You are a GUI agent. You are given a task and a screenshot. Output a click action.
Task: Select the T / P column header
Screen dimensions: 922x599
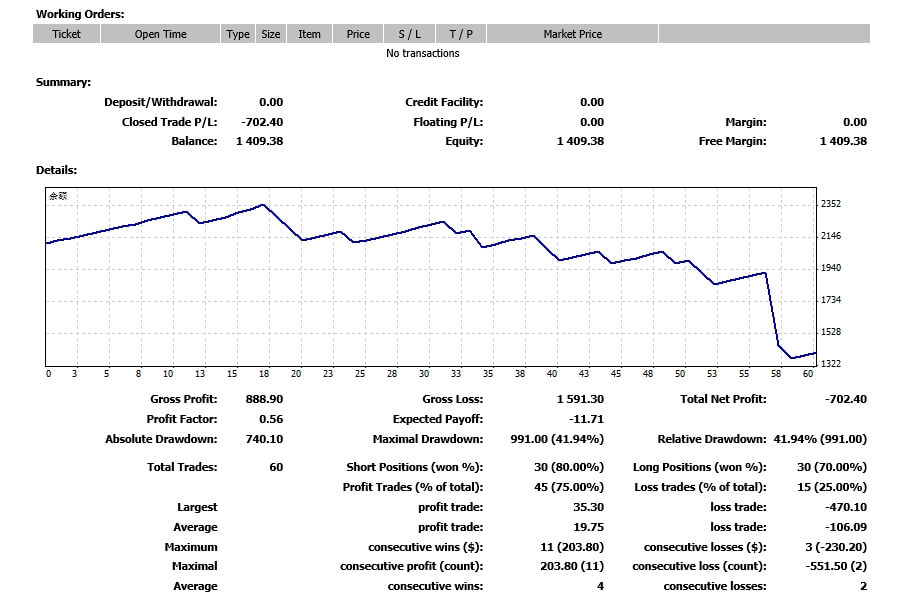coord(461,34)
